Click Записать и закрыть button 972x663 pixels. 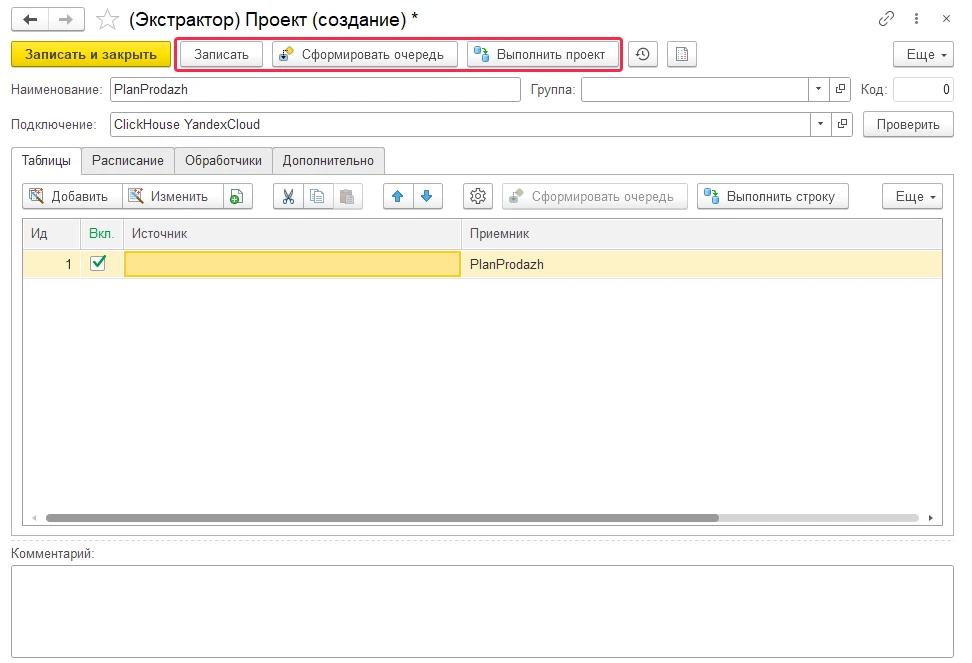91,54
